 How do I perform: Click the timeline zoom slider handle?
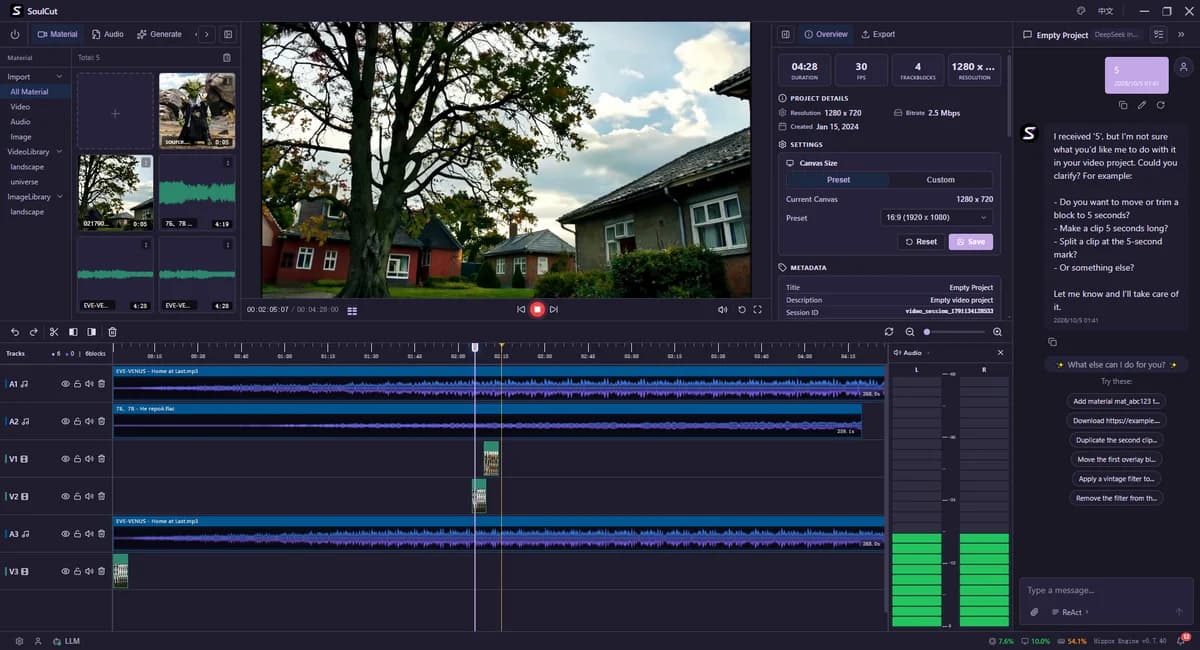927,332
